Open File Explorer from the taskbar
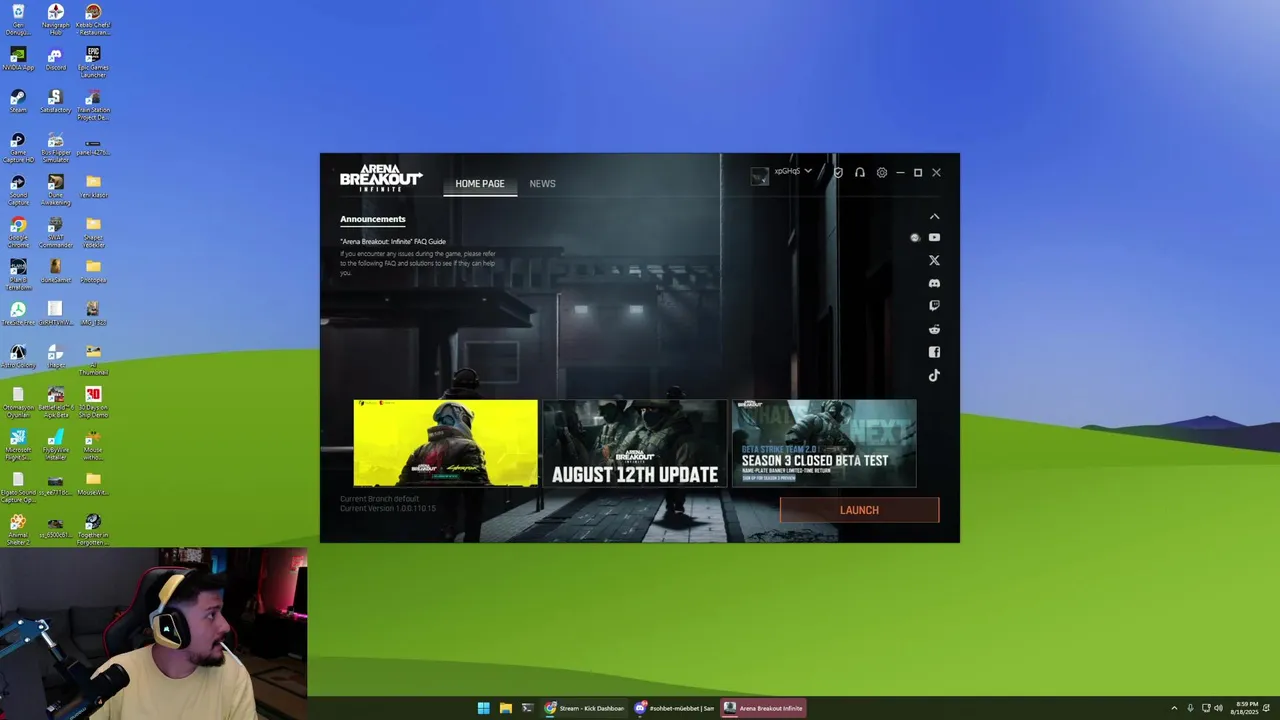Screen dimensions: 1280x720 [506, 708]
